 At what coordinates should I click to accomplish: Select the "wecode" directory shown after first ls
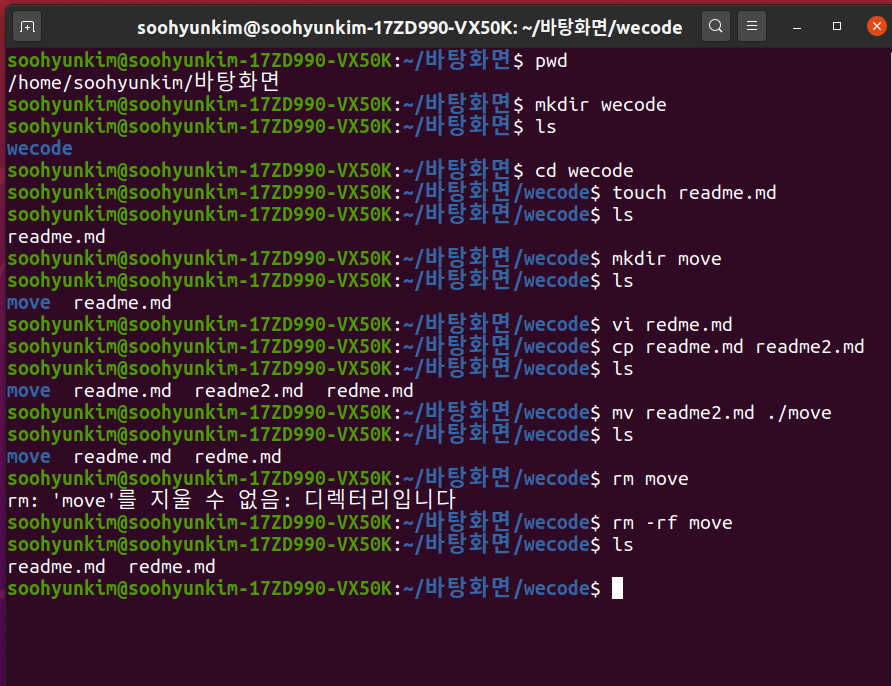pyautogui.click(x=38, y=148)
